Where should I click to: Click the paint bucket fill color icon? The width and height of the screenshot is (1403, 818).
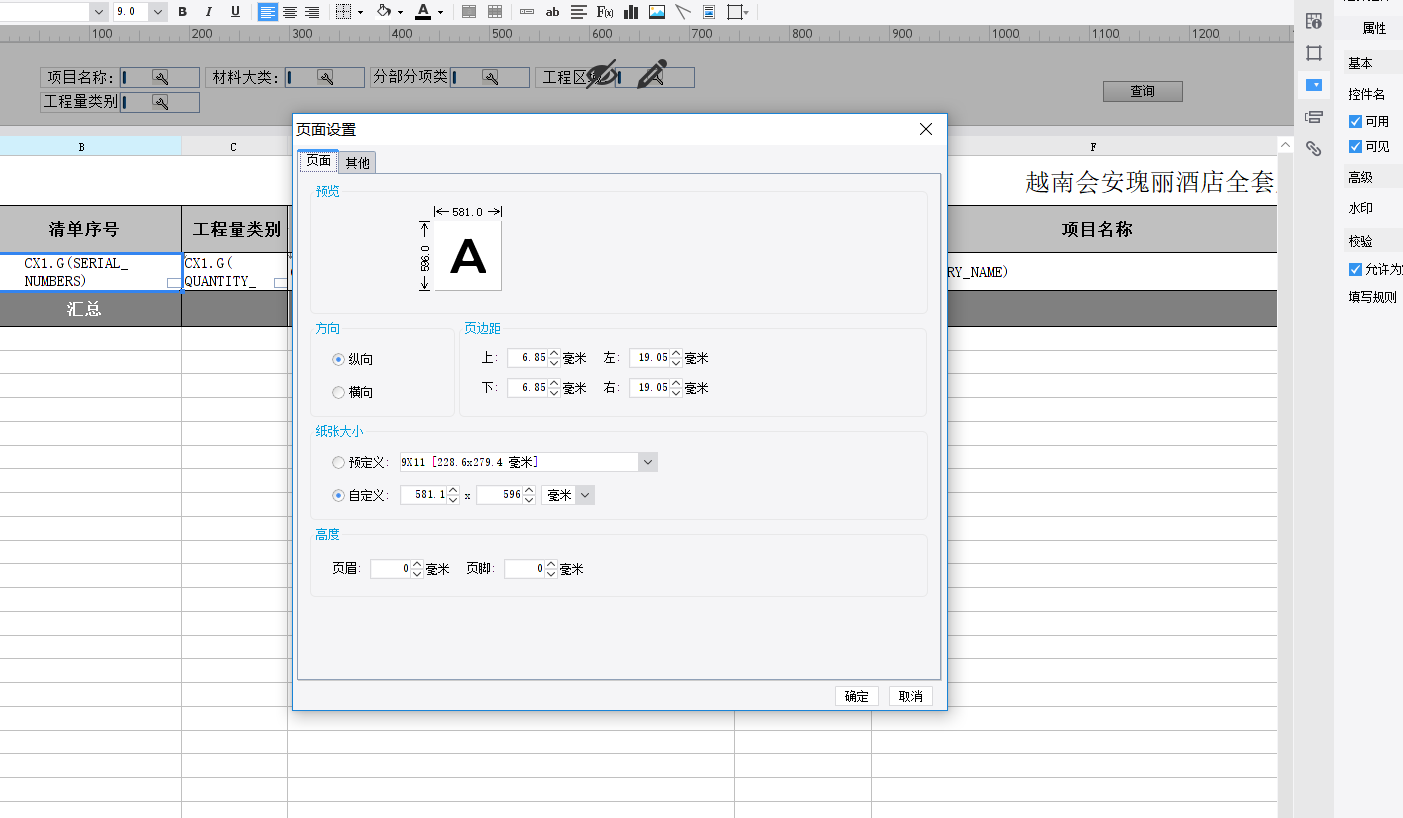384,12
